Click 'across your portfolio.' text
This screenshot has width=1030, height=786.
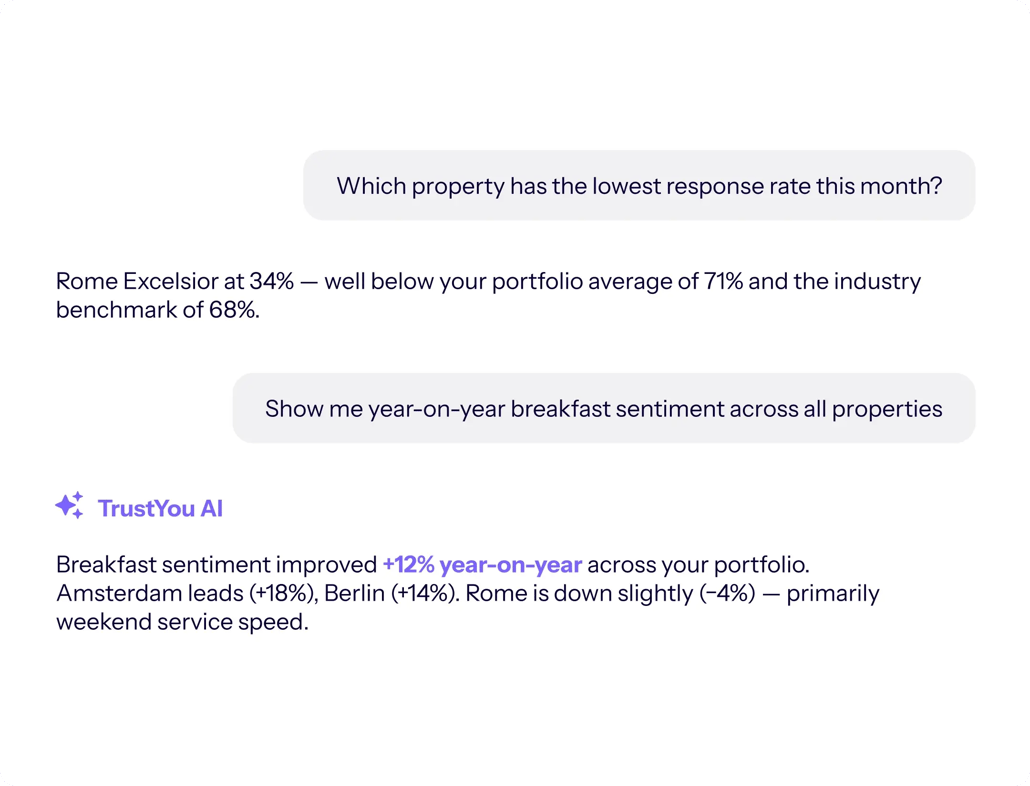pos(698,565)
